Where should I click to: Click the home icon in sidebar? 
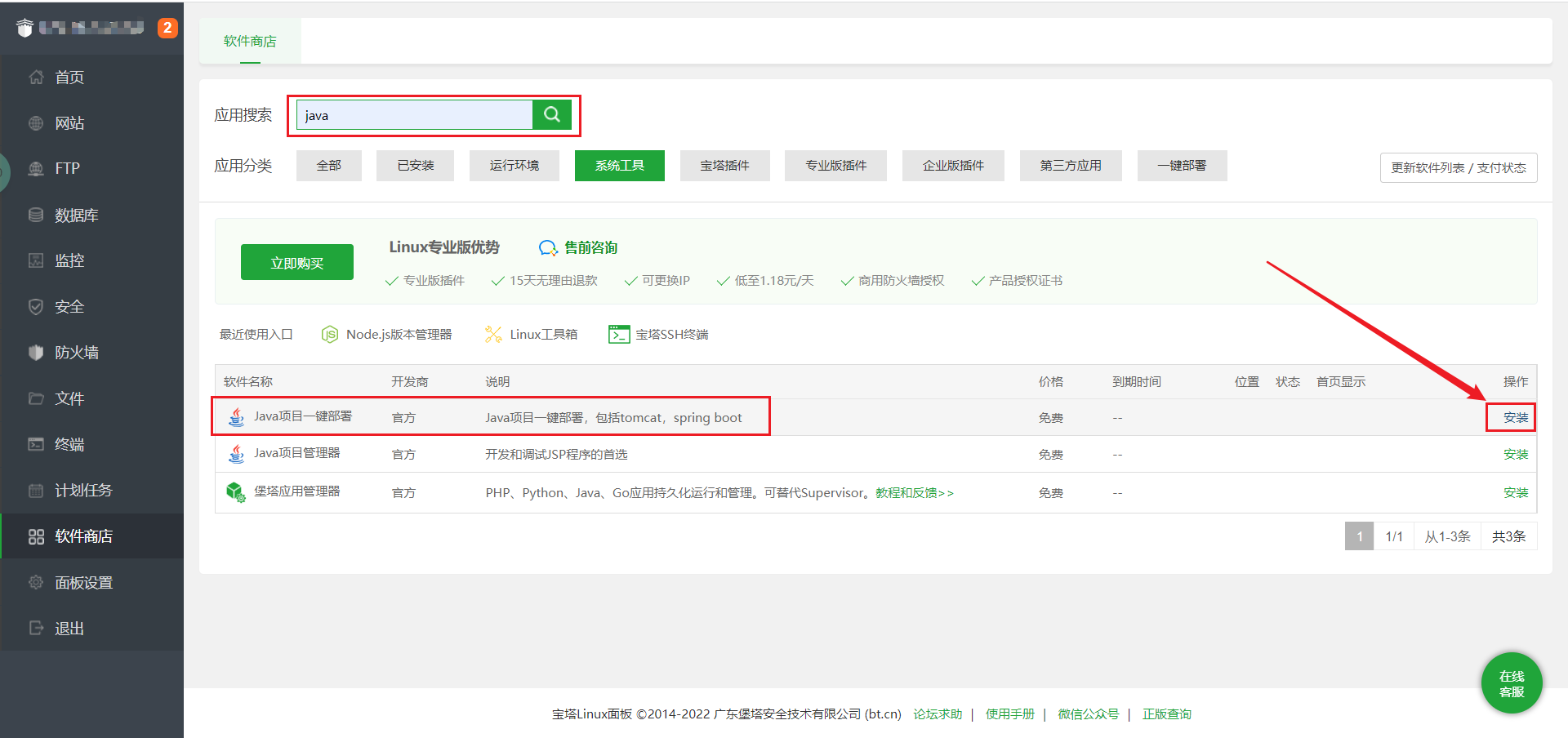tap(36, 77)
